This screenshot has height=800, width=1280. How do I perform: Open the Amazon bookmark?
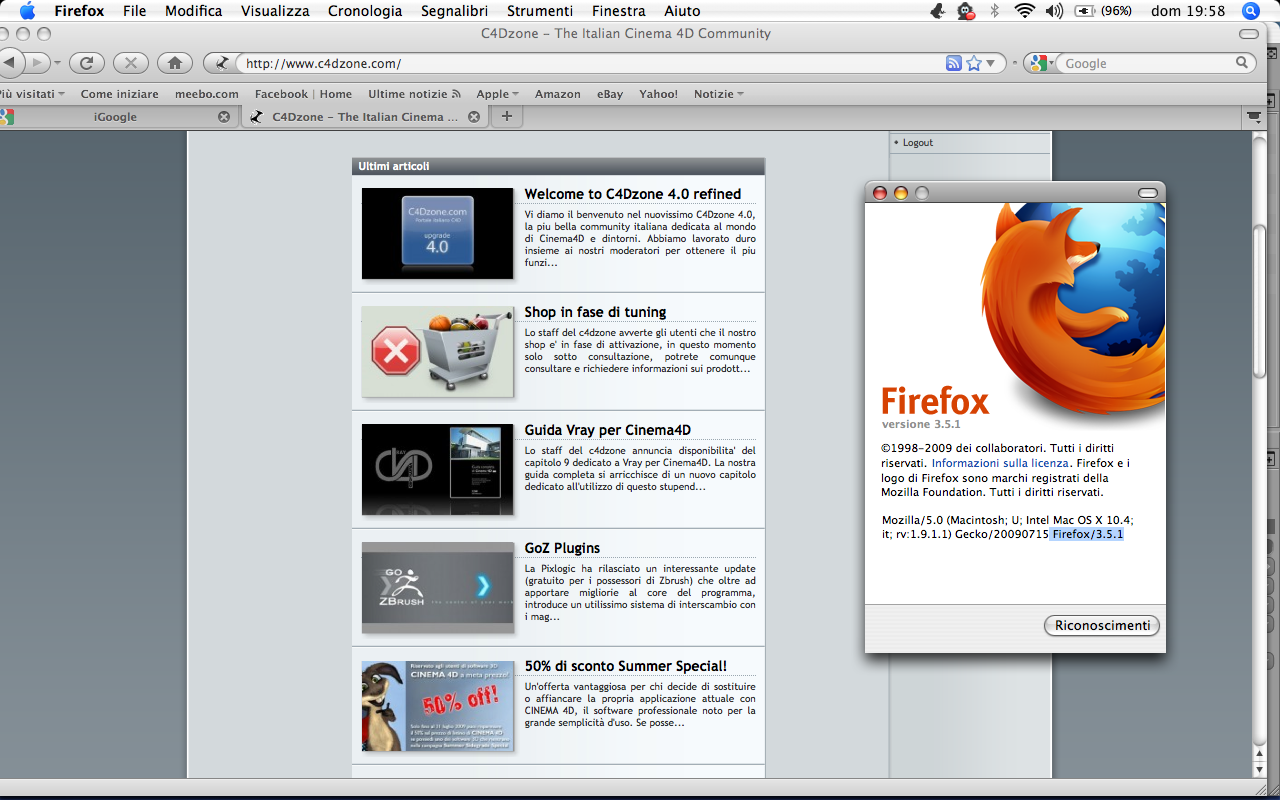[558, 94]
